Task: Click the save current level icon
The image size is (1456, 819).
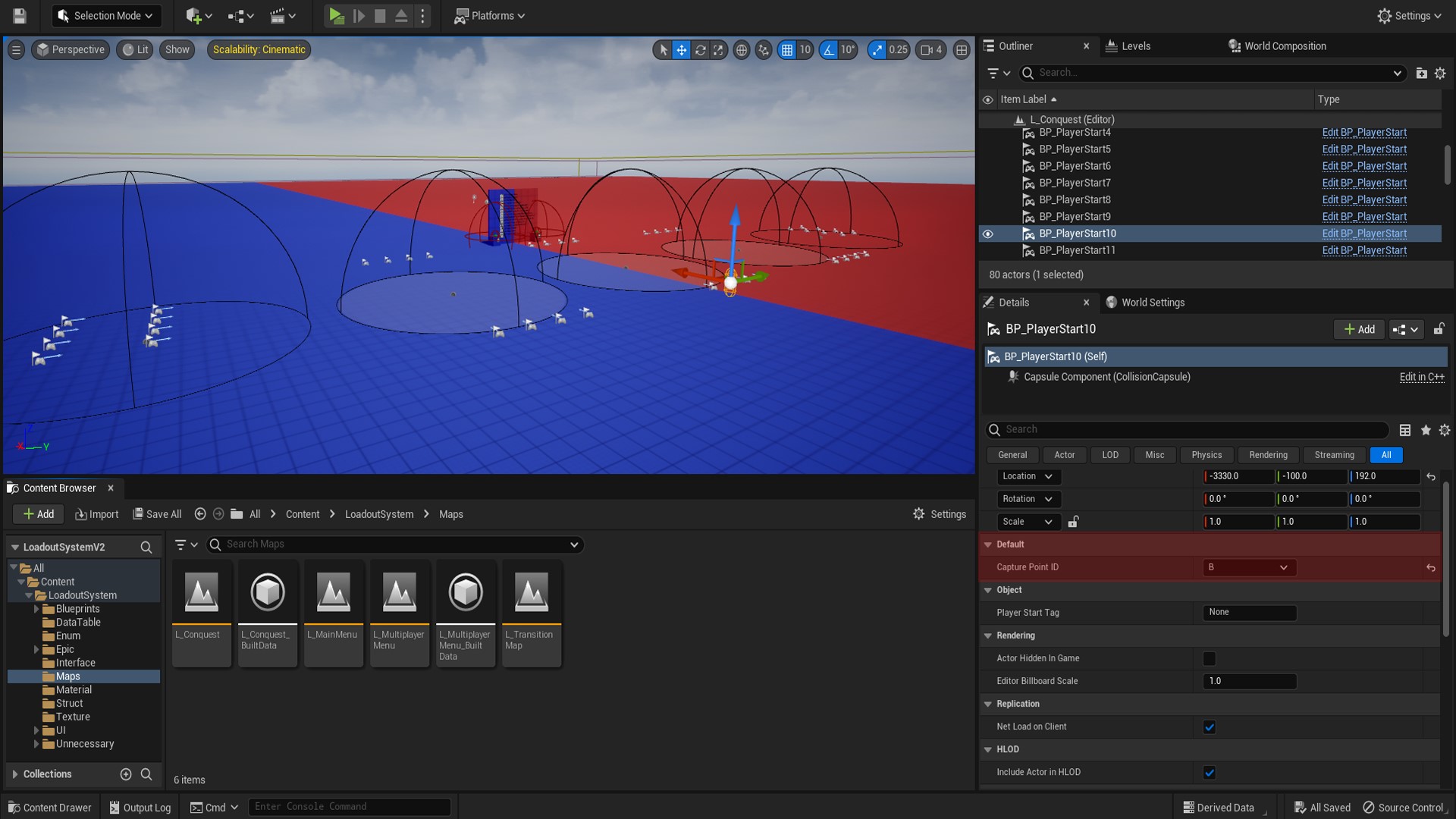Action: (x=20, y=15)
